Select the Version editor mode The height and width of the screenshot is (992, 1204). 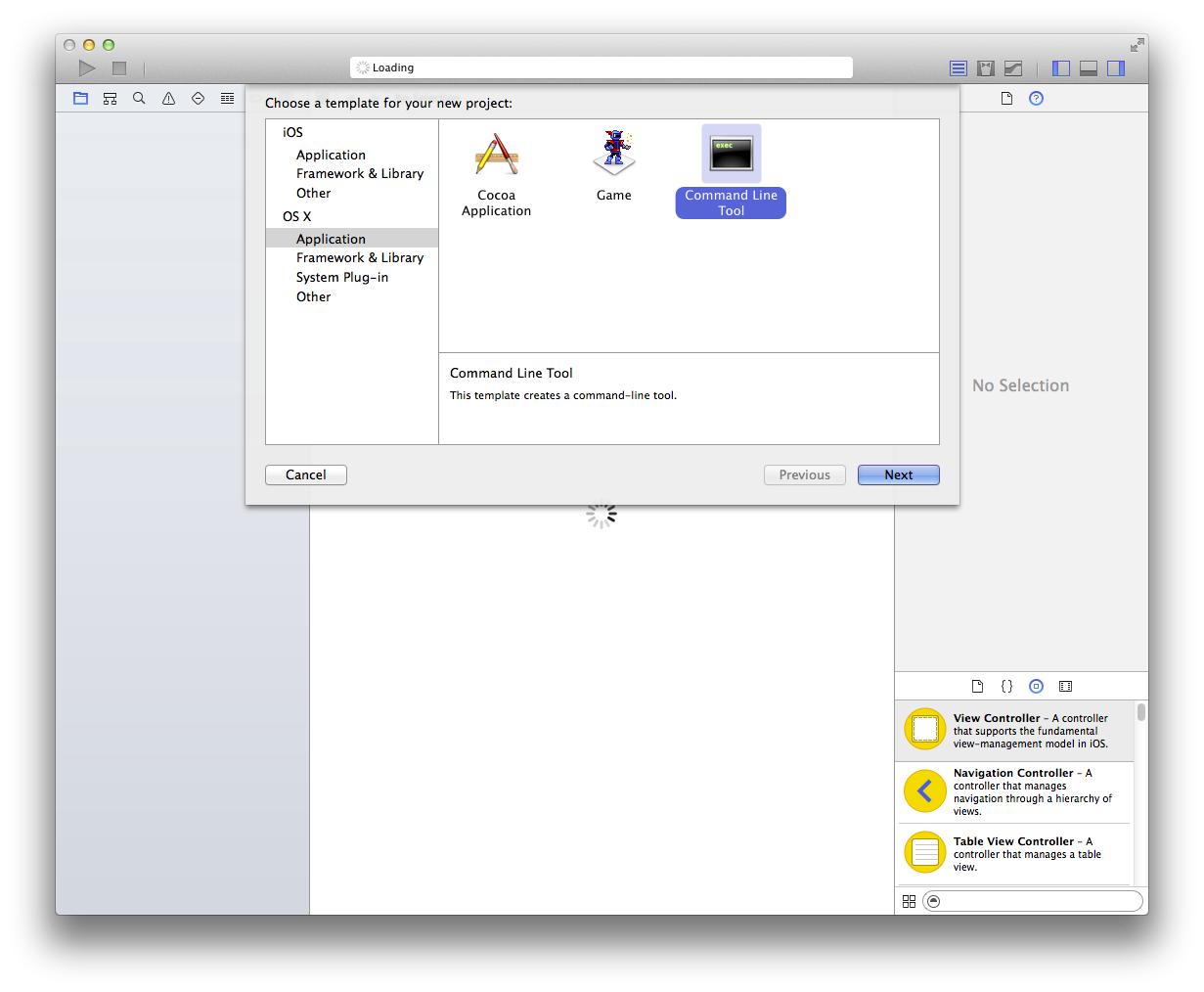coord(1013,68)
